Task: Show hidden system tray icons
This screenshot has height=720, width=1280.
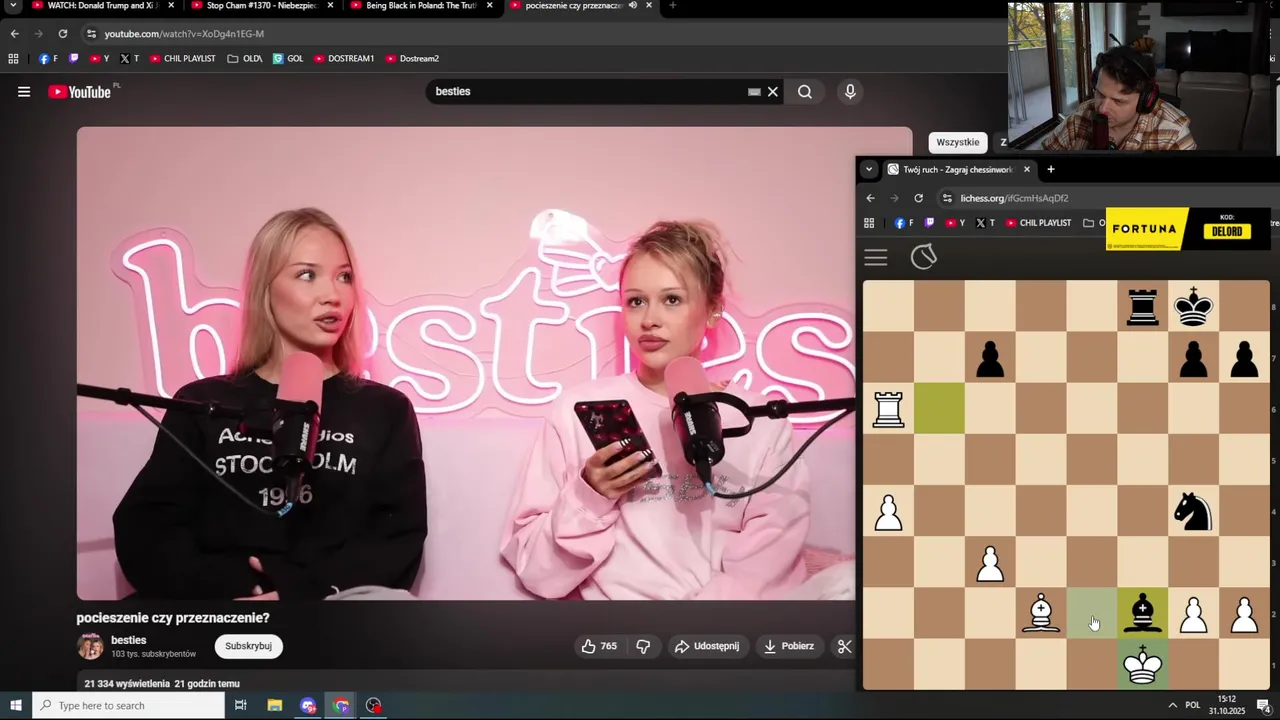Action: tap(1172, 705)
